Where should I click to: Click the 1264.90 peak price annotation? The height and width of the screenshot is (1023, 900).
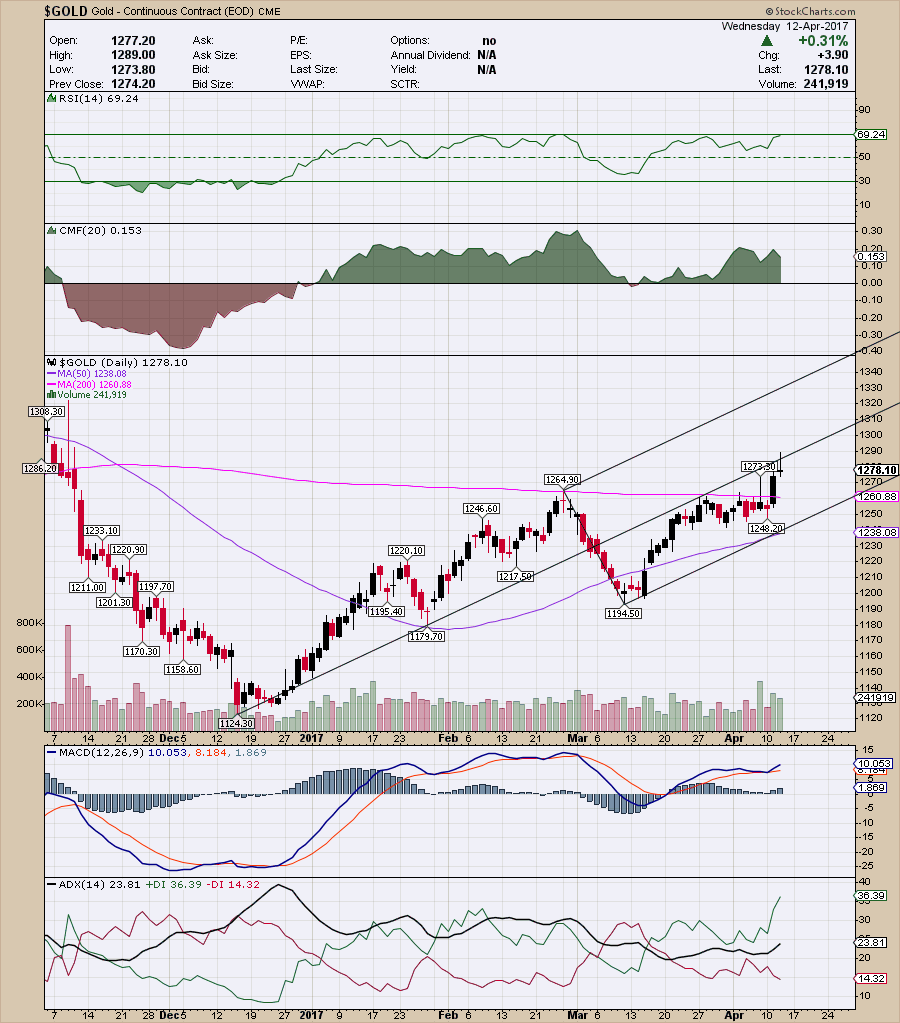pos(562,480)
